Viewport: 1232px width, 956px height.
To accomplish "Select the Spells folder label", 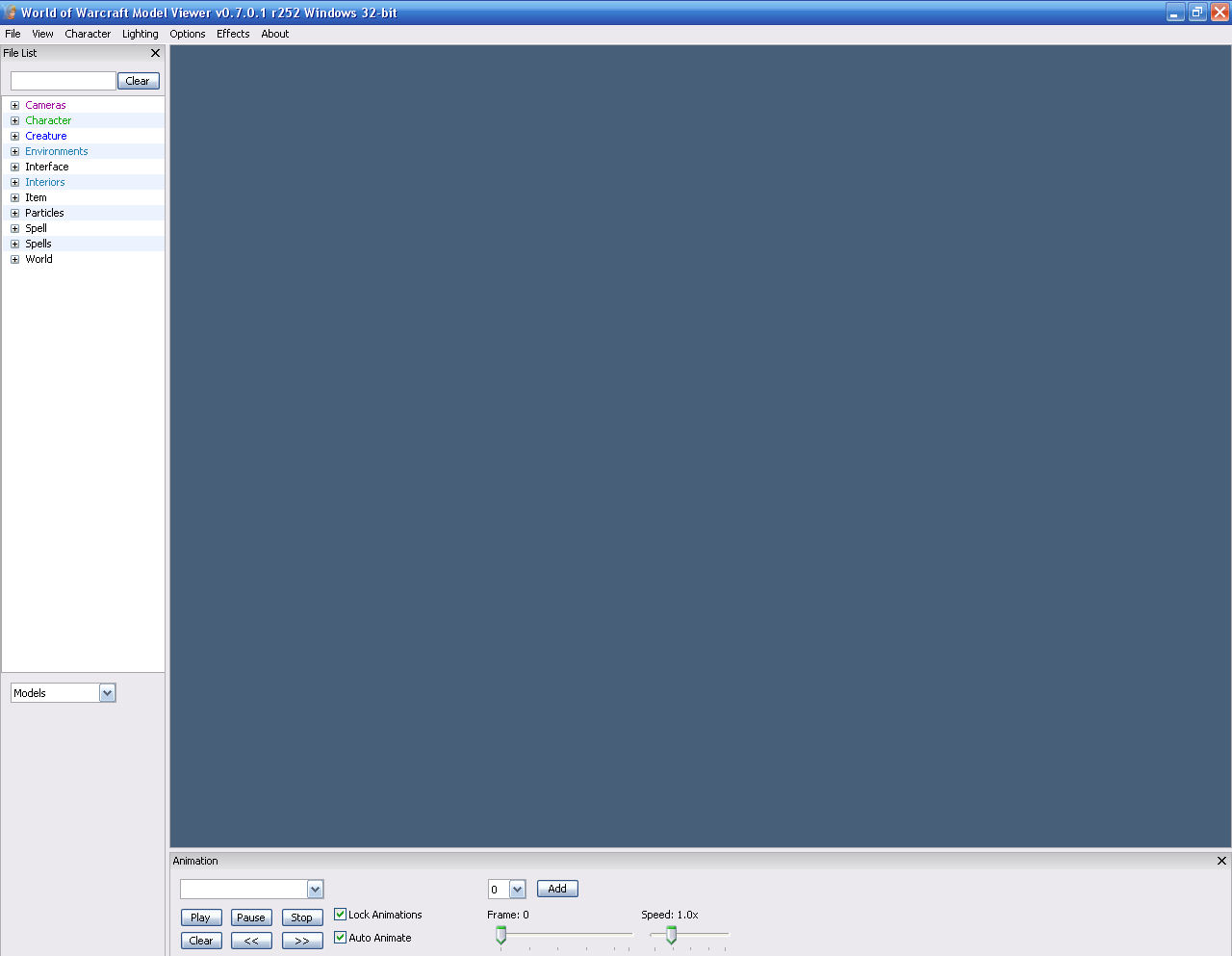I will (38, 244).
